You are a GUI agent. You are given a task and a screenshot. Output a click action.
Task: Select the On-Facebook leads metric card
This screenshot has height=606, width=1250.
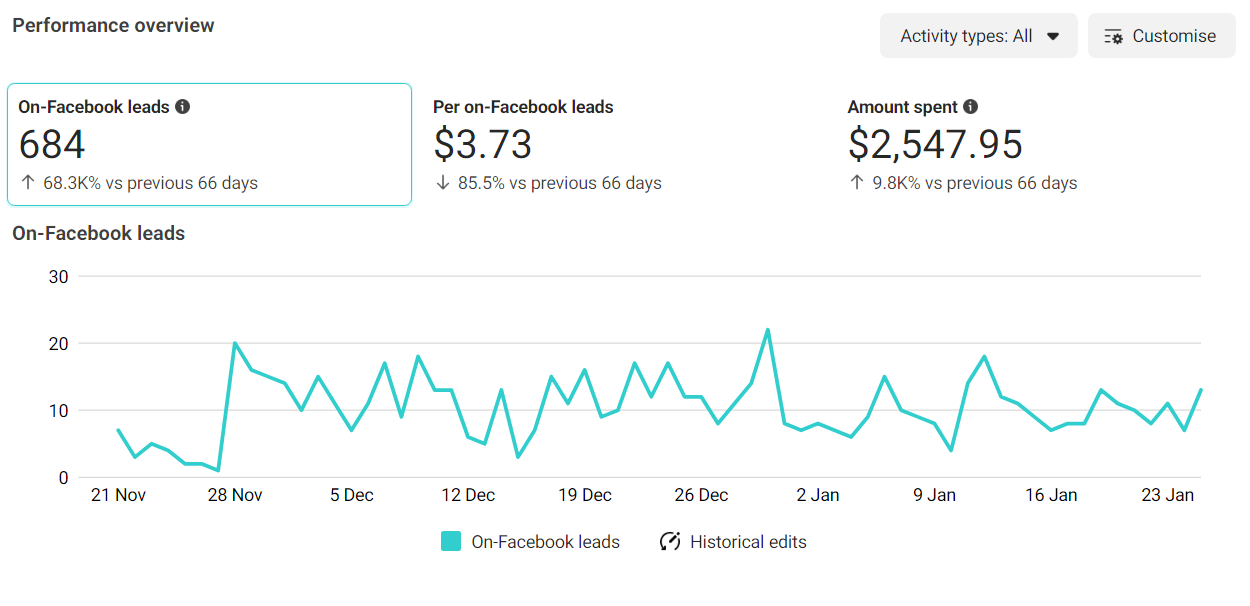point(209,145)
